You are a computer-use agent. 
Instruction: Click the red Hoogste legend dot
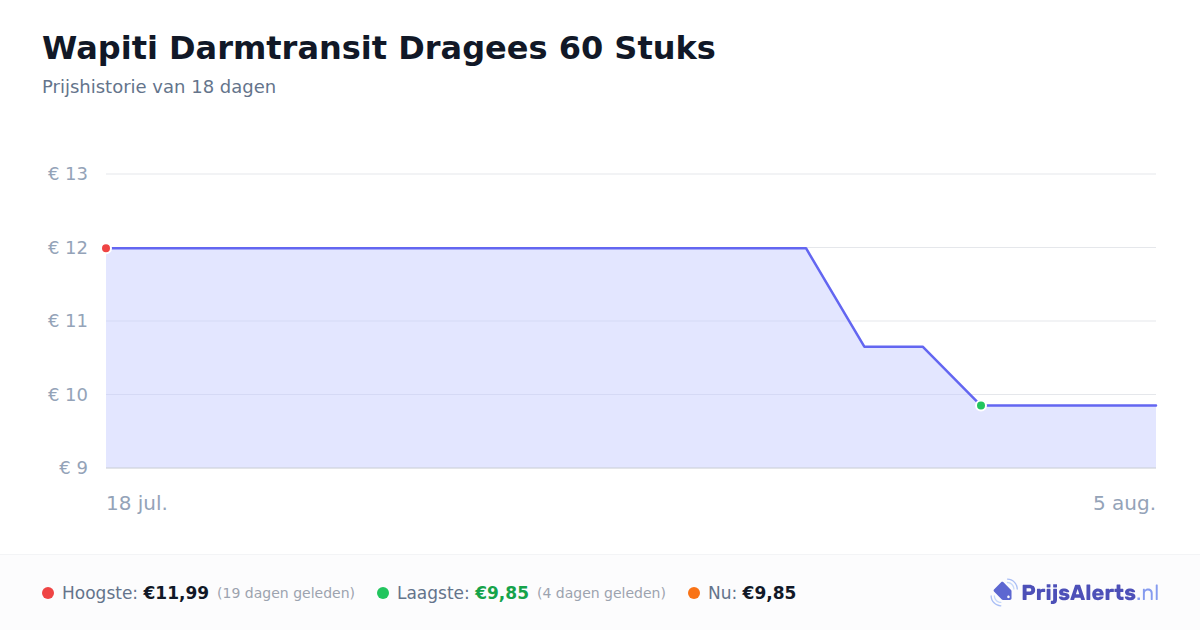point(48,593)
